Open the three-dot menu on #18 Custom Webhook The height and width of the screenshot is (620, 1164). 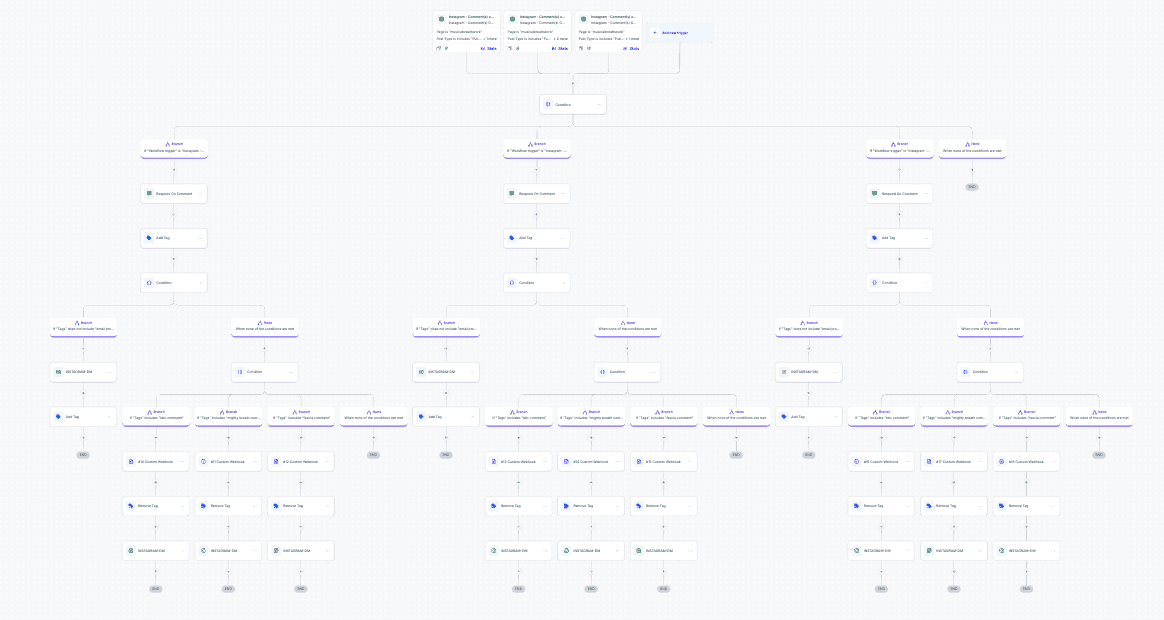point(1053,461)
